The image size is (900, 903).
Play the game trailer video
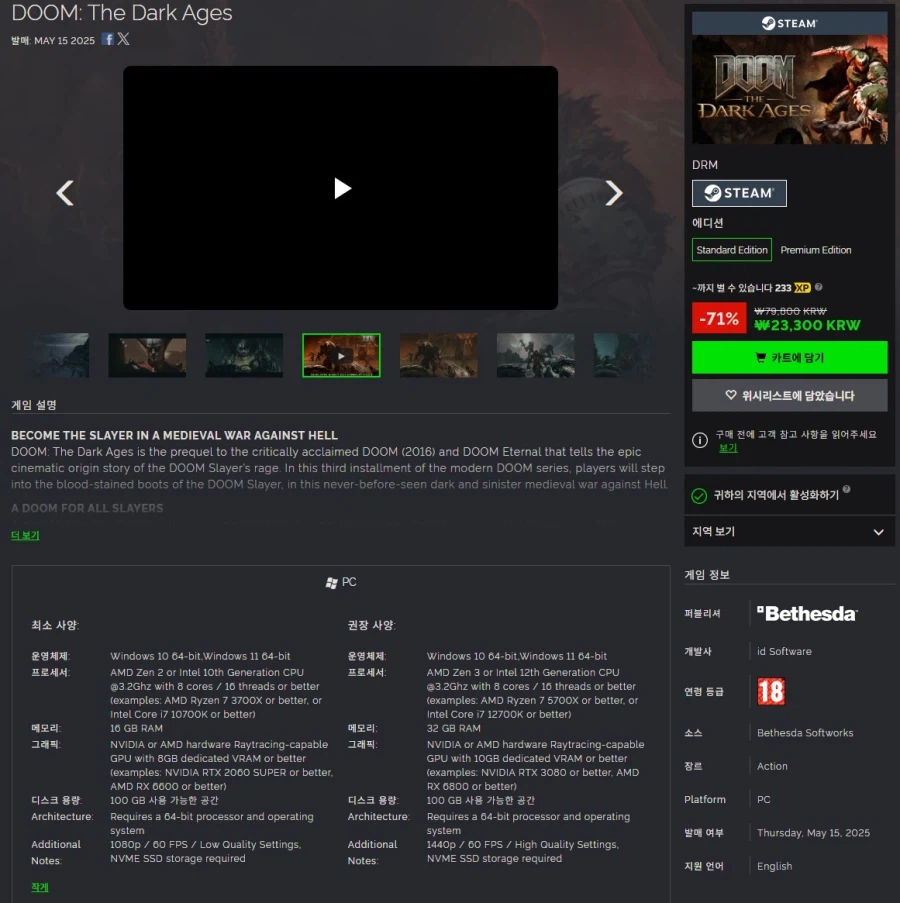pos(340,188)
